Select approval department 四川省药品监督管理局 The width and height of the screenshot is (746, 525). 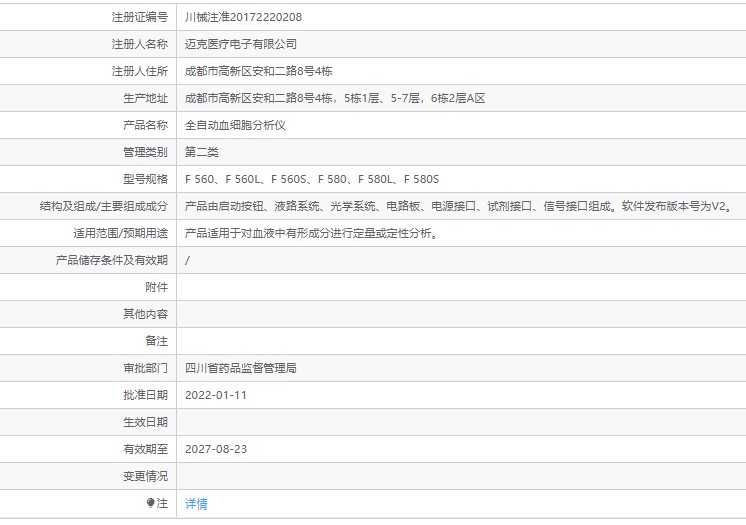(x=241, y=368)
